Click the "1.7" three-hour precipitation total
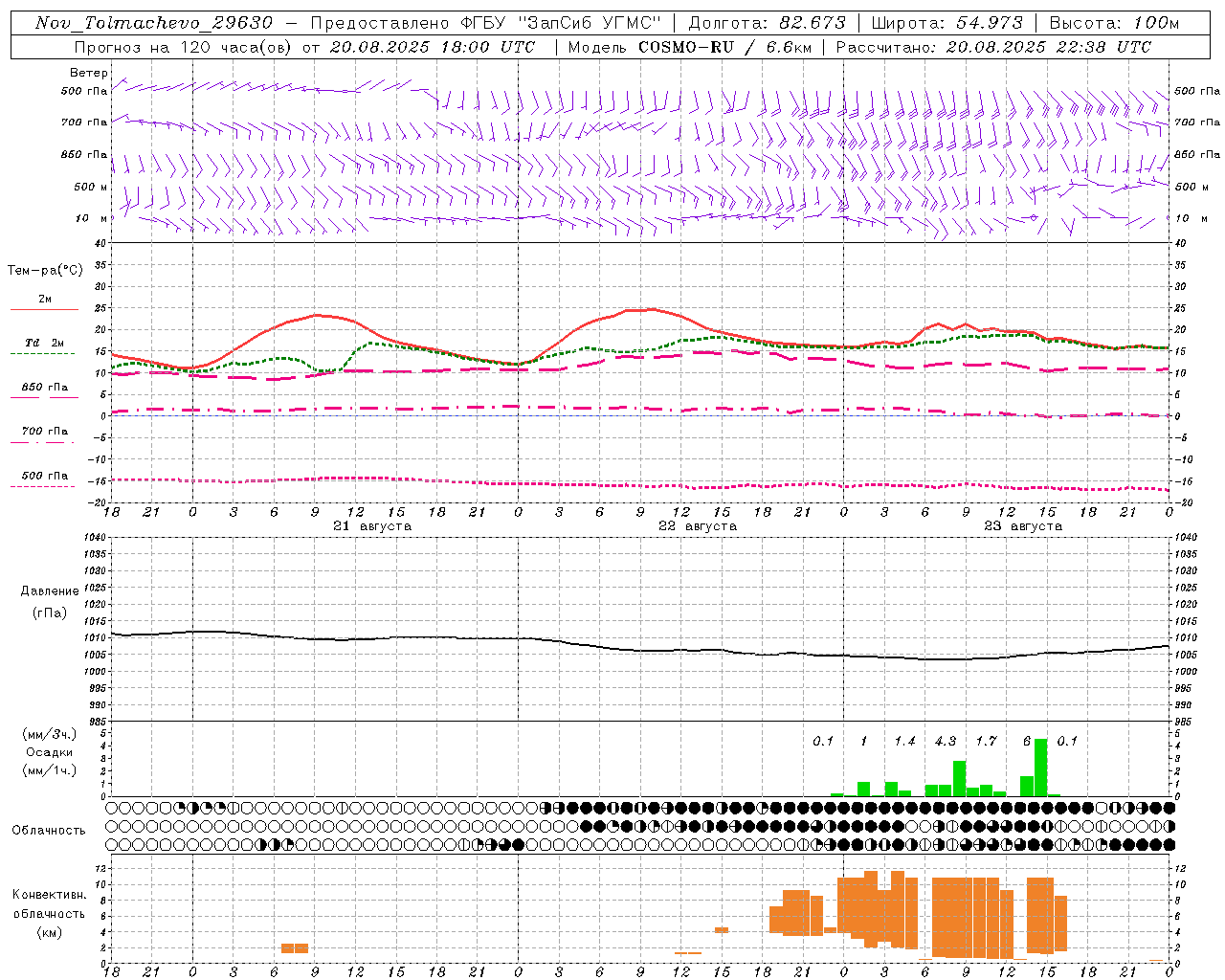The image size is (1225, 980). (986, 742)
